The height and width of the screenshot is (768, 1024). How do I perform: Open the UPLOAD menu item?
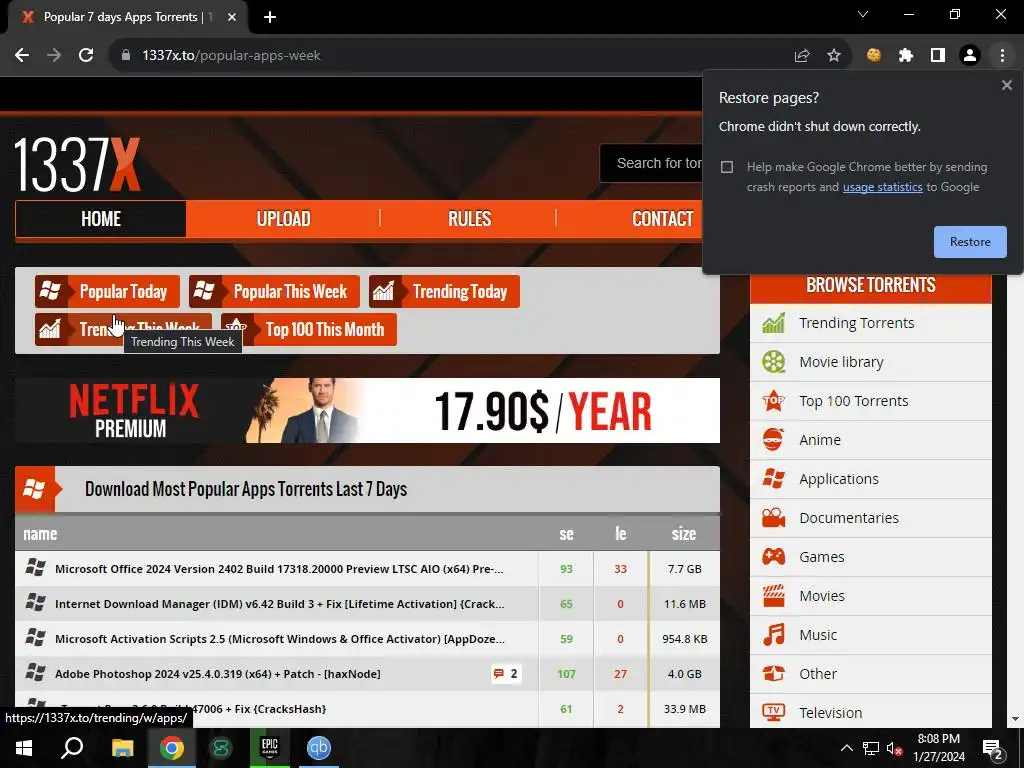point(283,219)
